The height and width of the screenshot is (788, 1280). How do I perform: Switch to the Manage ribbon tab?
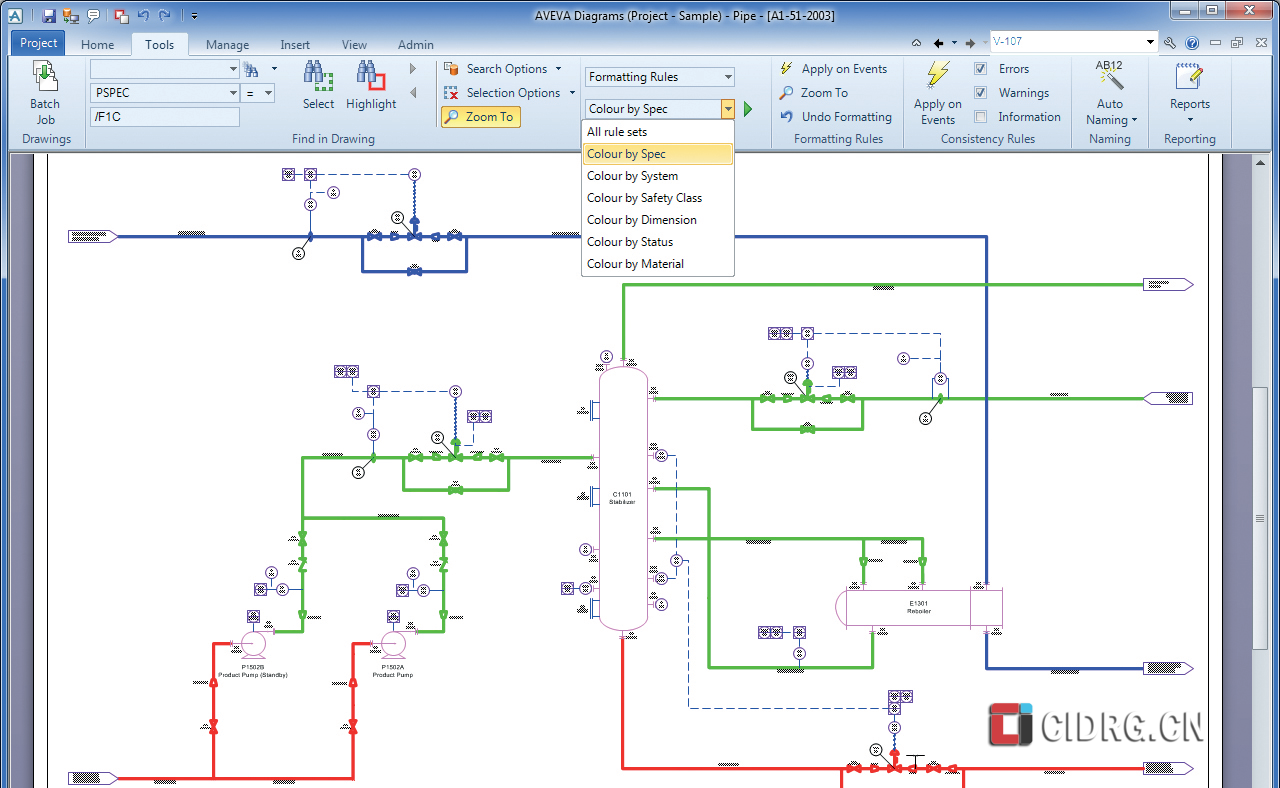click(227, 45)
